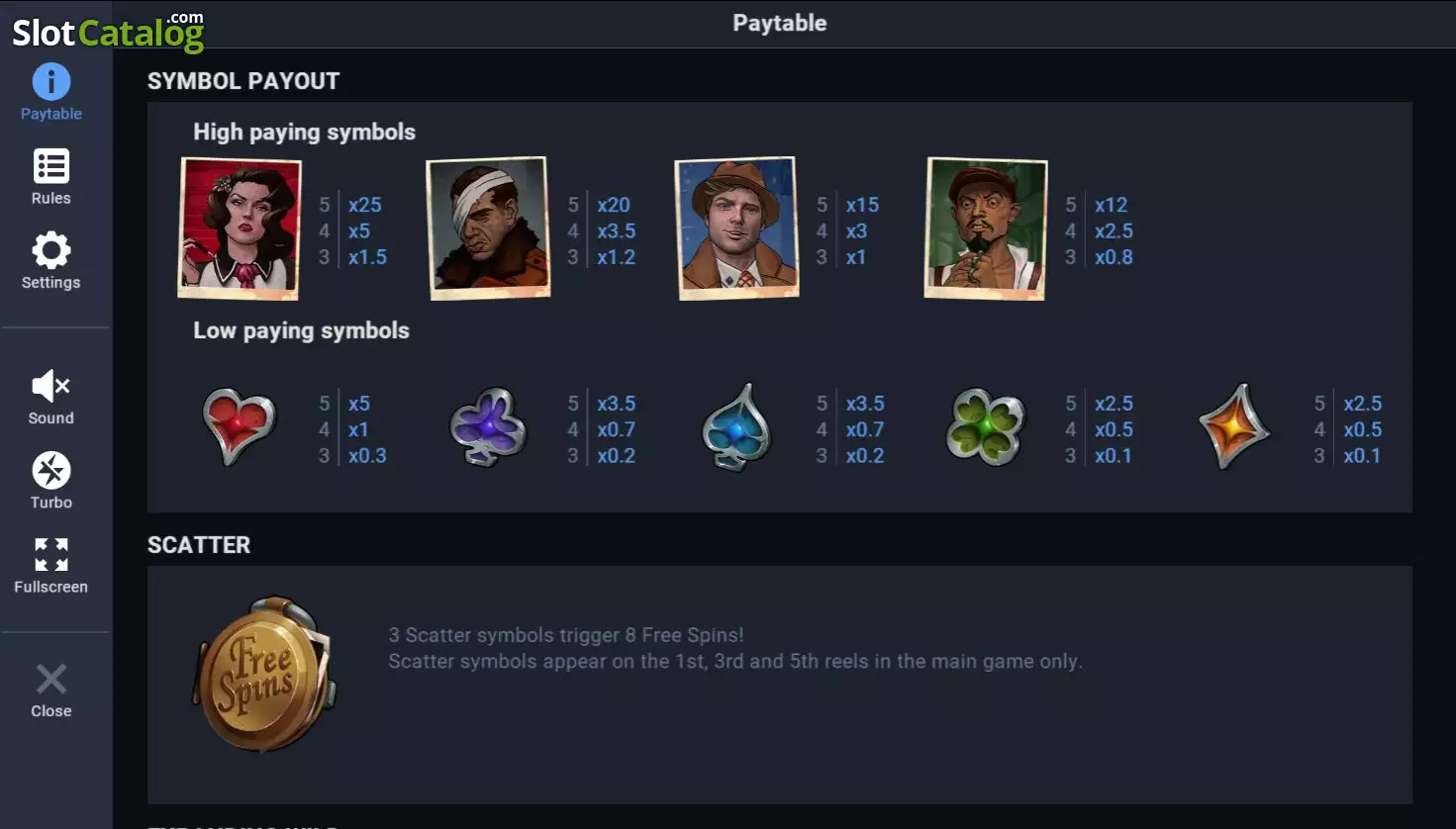Open Settings gear in sidebar
This screenshot has height=829, width=1456.
pos(51,250)
